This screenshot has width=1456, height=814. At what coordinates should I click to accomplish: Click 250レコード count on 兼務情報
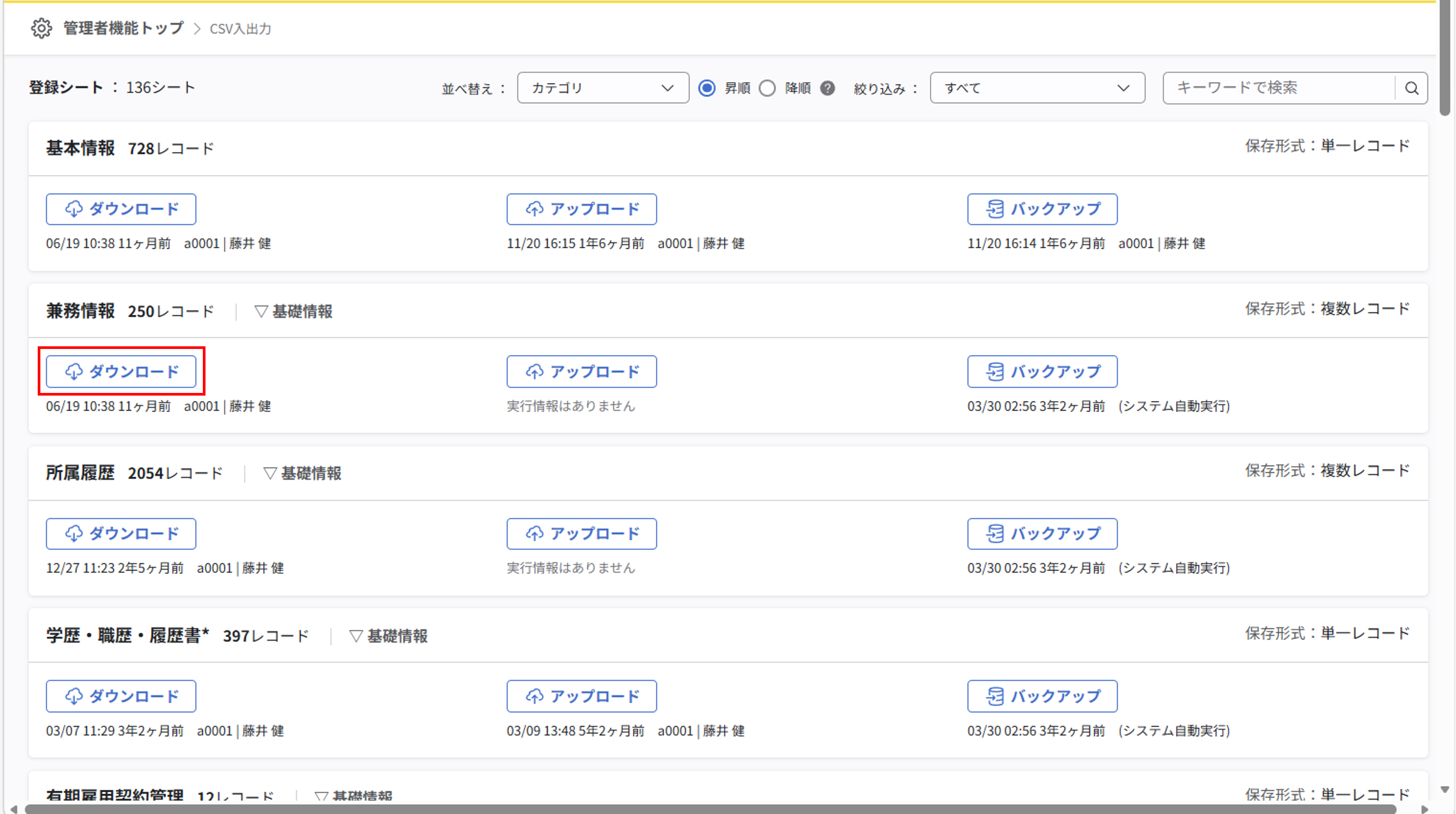point(171,311)
